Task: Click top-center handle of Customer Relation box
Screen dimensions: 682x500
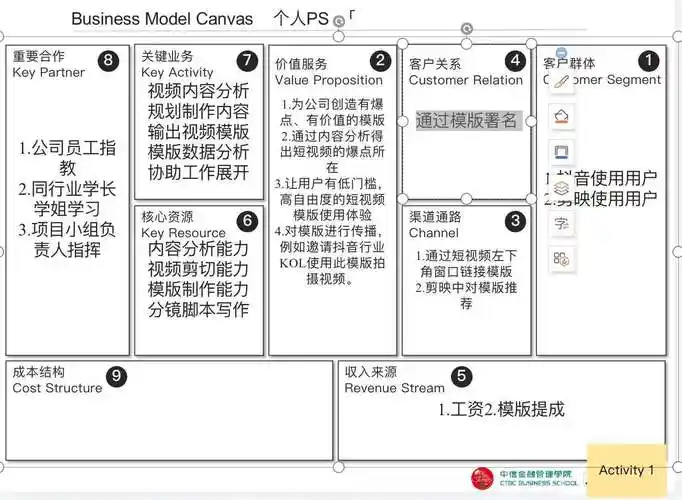Action: 466,43
